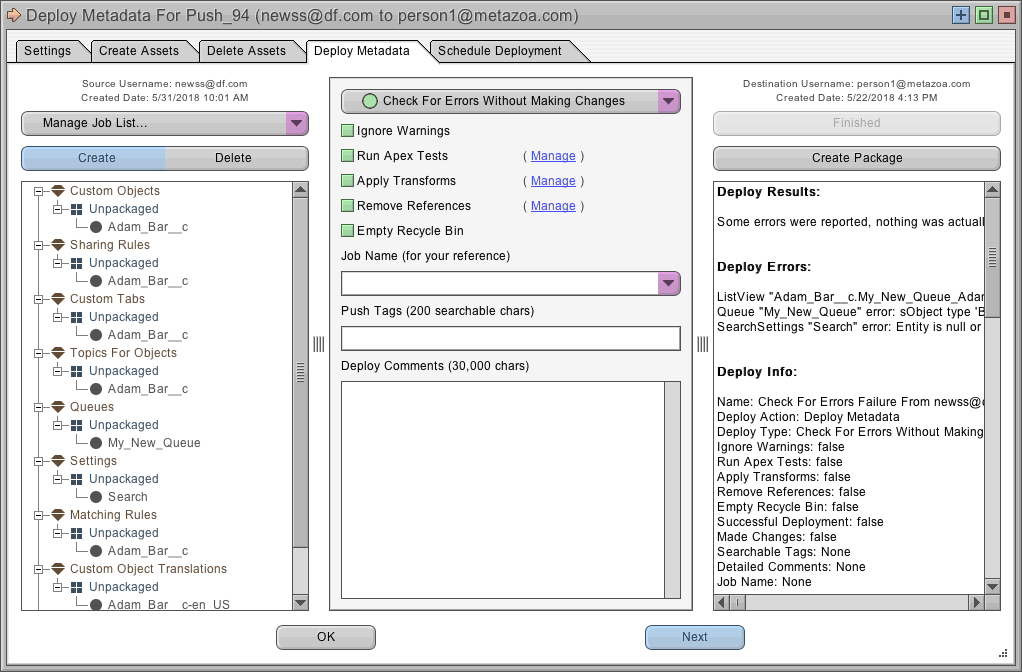Open Manage link for Run Apex Tests

(553, 156)
